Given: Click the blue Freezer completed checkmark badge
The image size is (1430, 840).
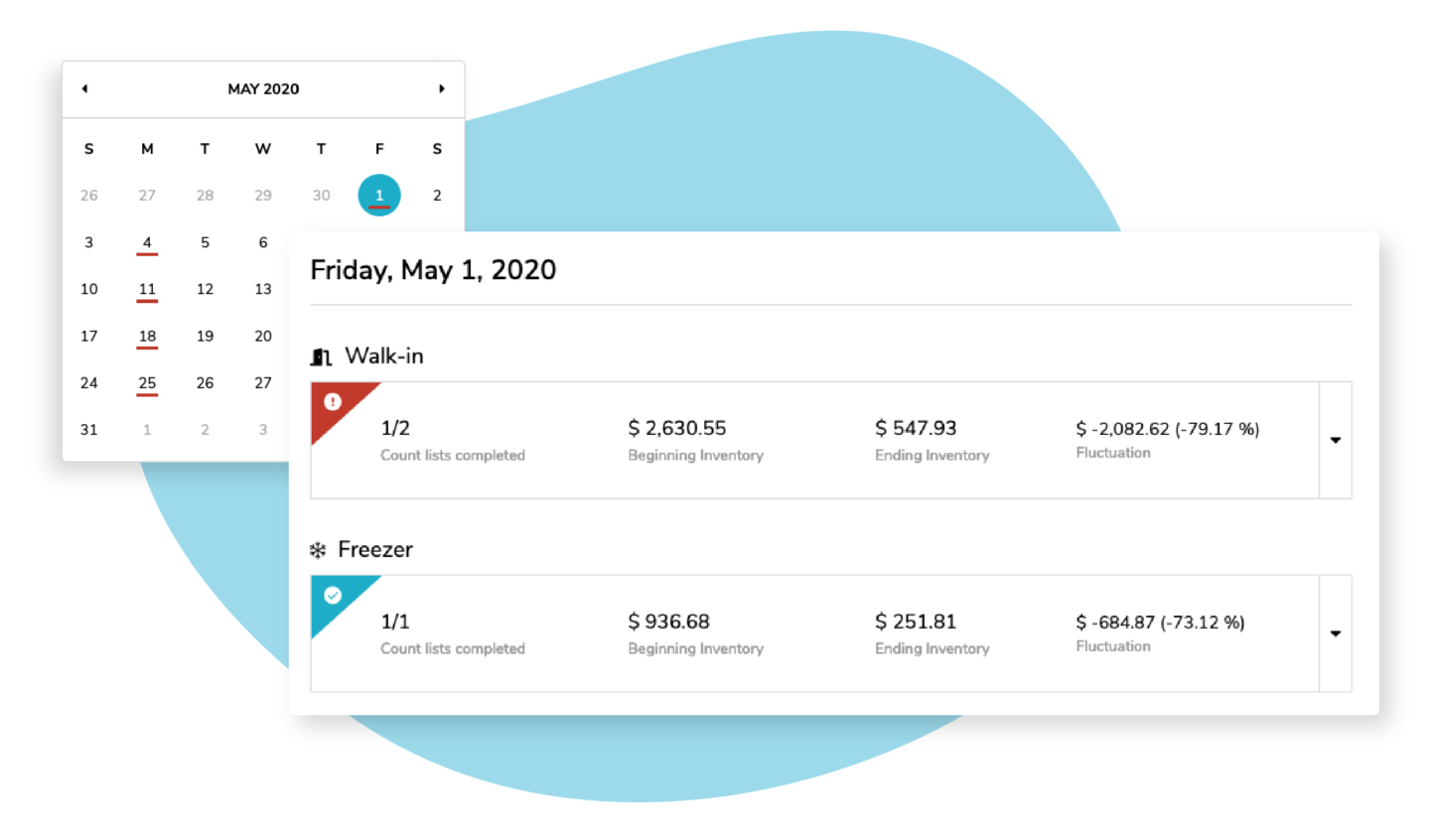Looking at the screenshot, I should click(x=333, y=596).
